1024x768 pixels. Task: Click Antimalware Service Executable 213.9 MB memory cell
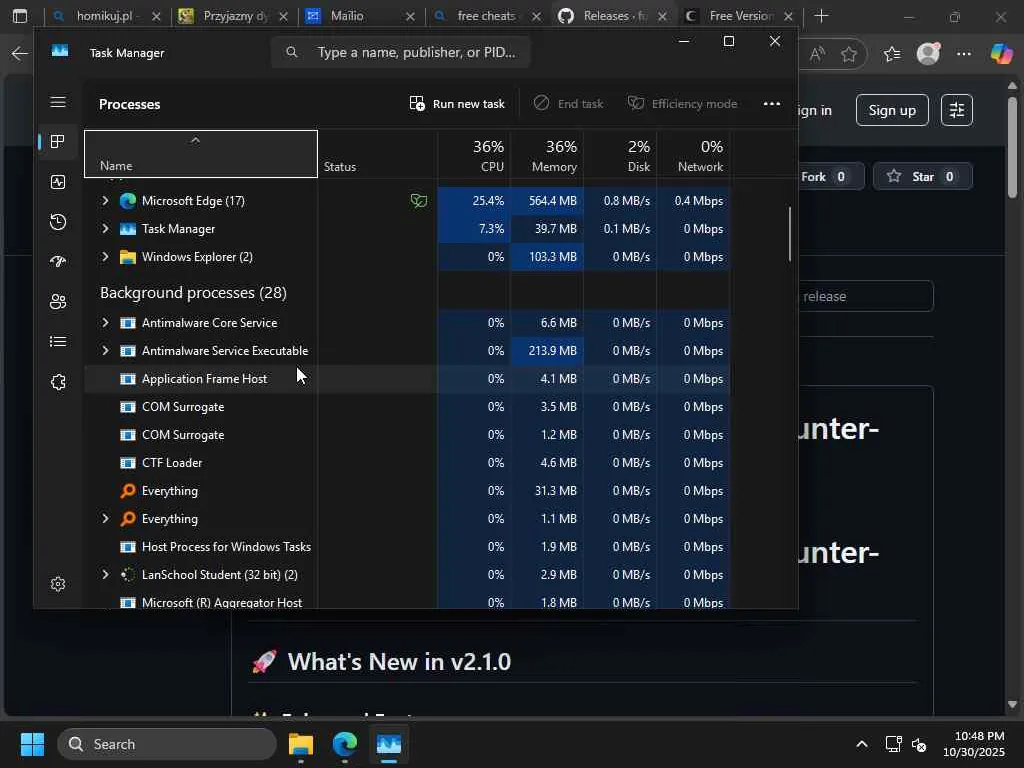tap(547, 351)
